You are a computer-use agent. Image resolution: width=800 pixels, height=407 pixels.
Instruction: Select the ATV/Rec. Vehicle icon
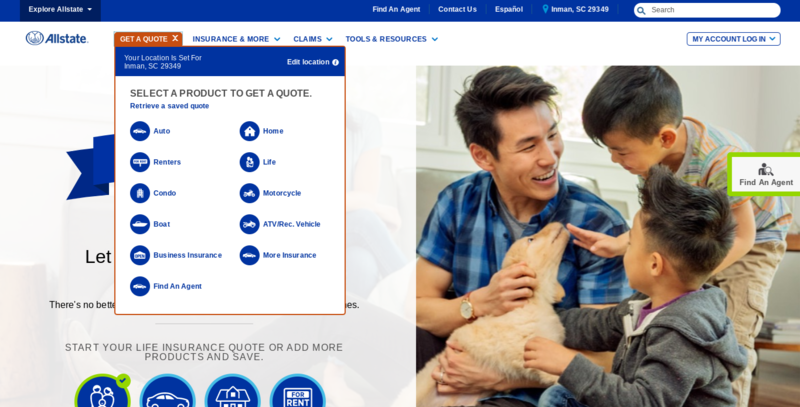tap(249, 224)
